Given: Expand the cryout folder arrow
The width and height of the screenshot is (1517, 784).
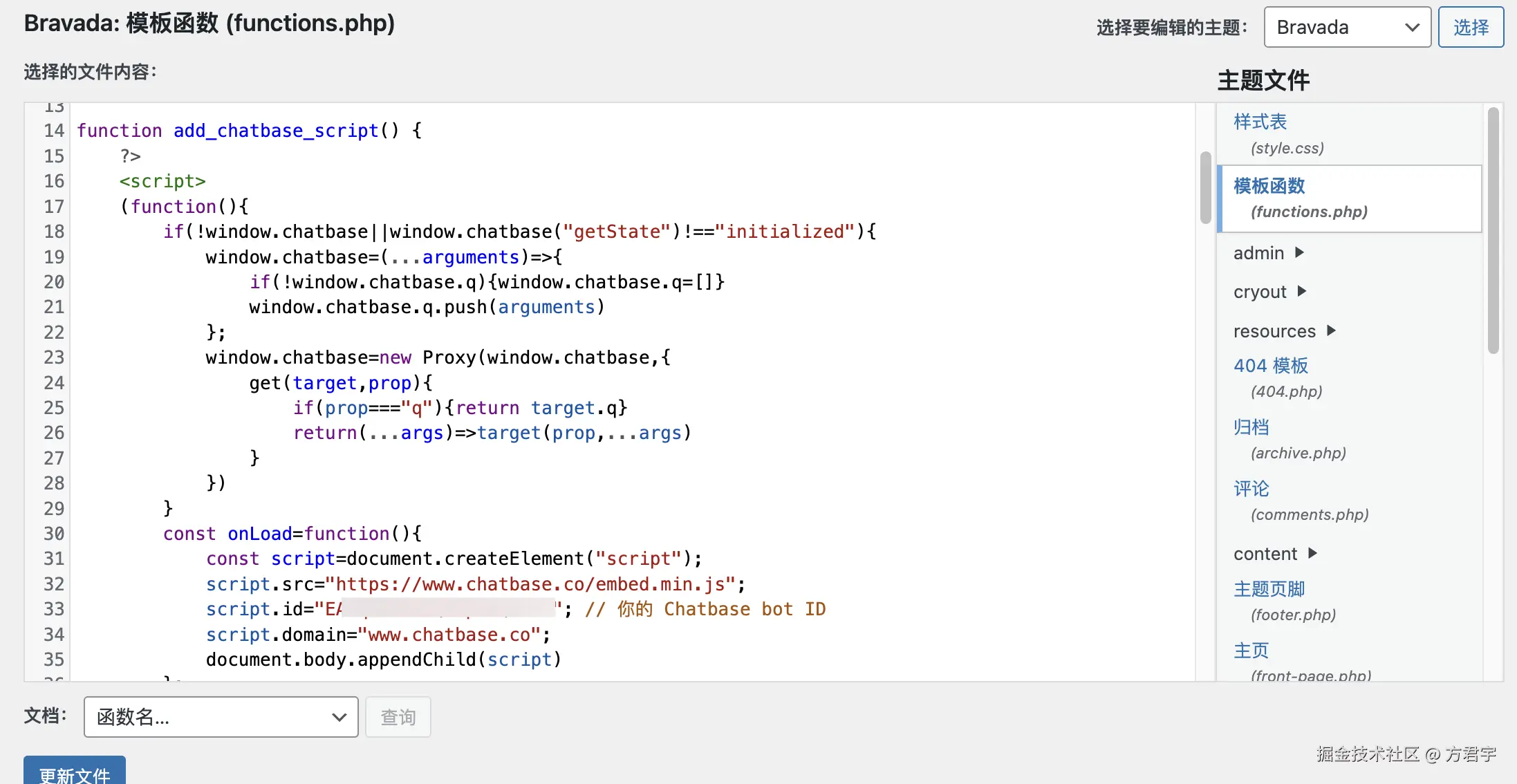Looking at the screenshot, I should tap(1302, 291).
